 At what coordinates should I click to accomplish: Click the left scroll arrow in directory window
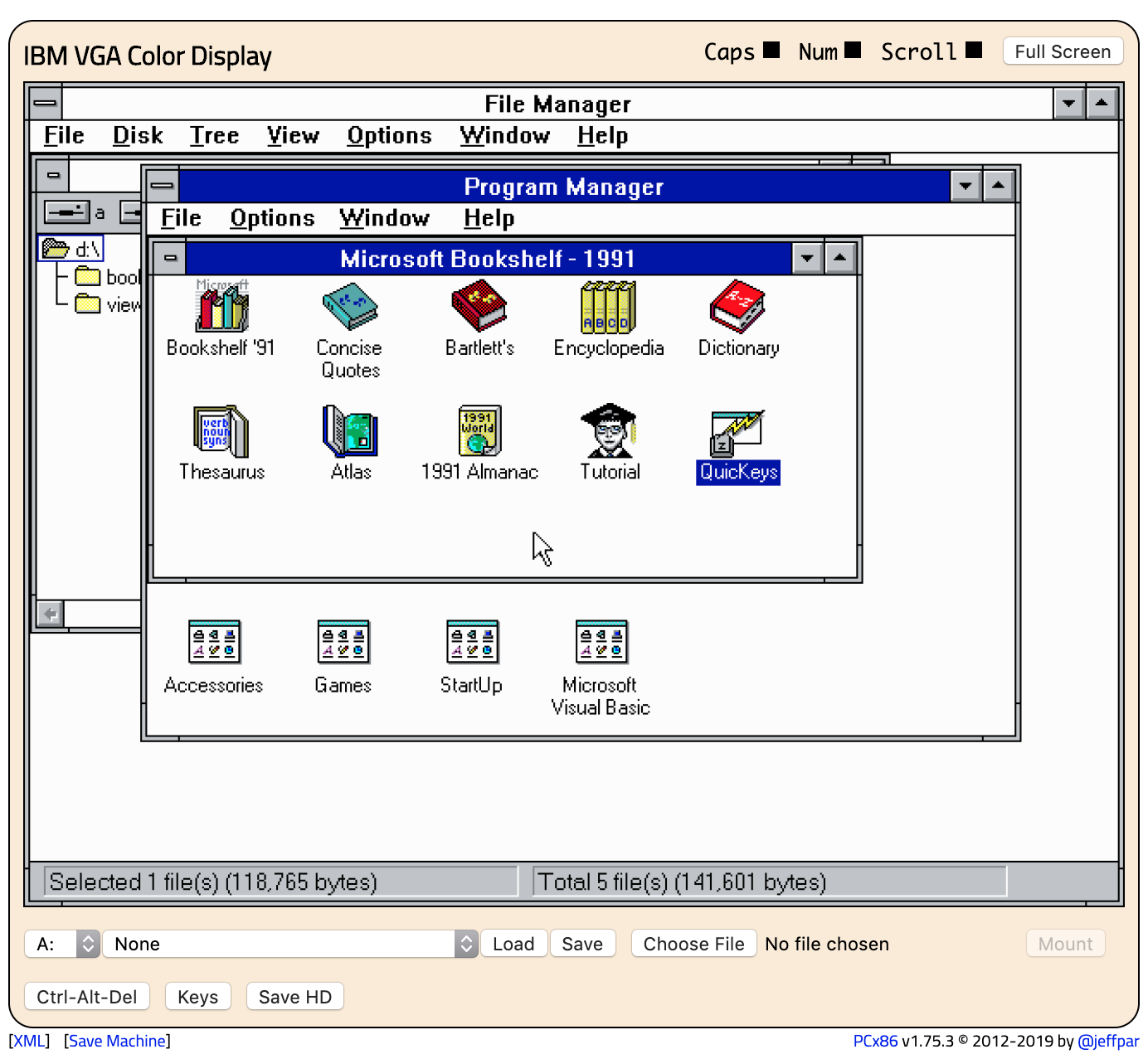51,614
